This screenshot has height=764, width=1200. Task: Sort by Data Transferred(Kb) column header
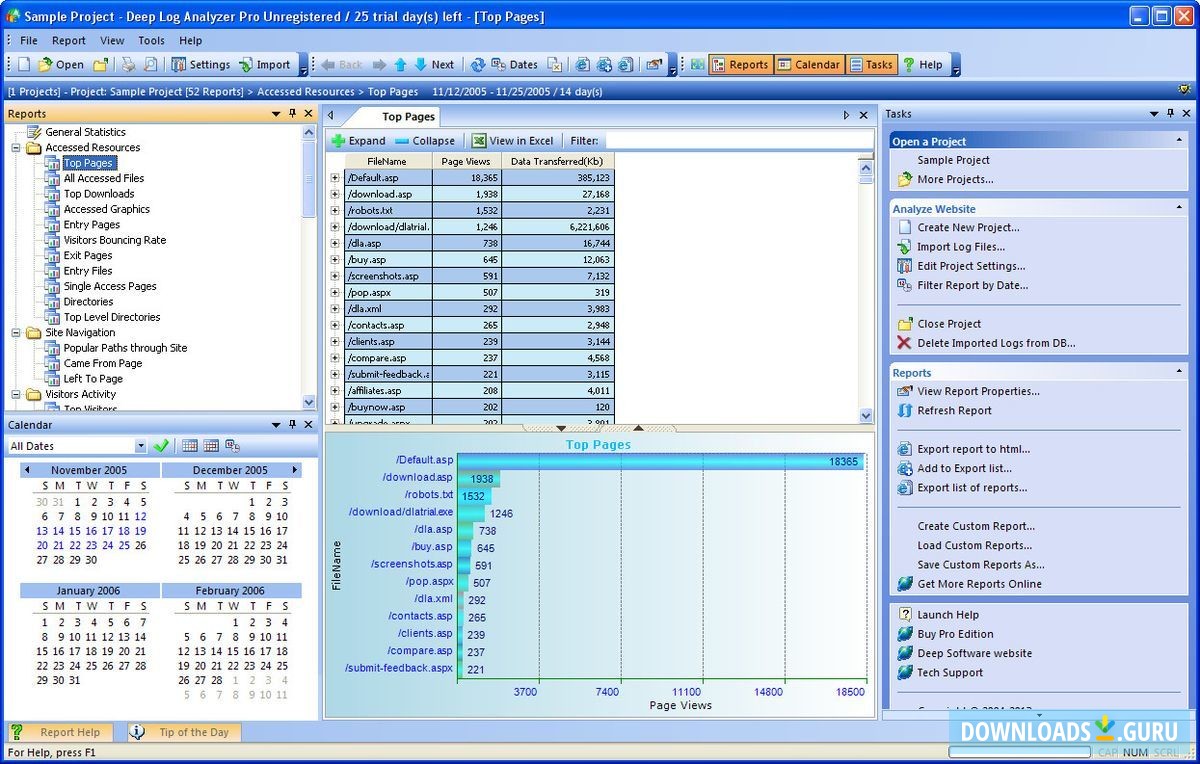click(x=558, y=161)
